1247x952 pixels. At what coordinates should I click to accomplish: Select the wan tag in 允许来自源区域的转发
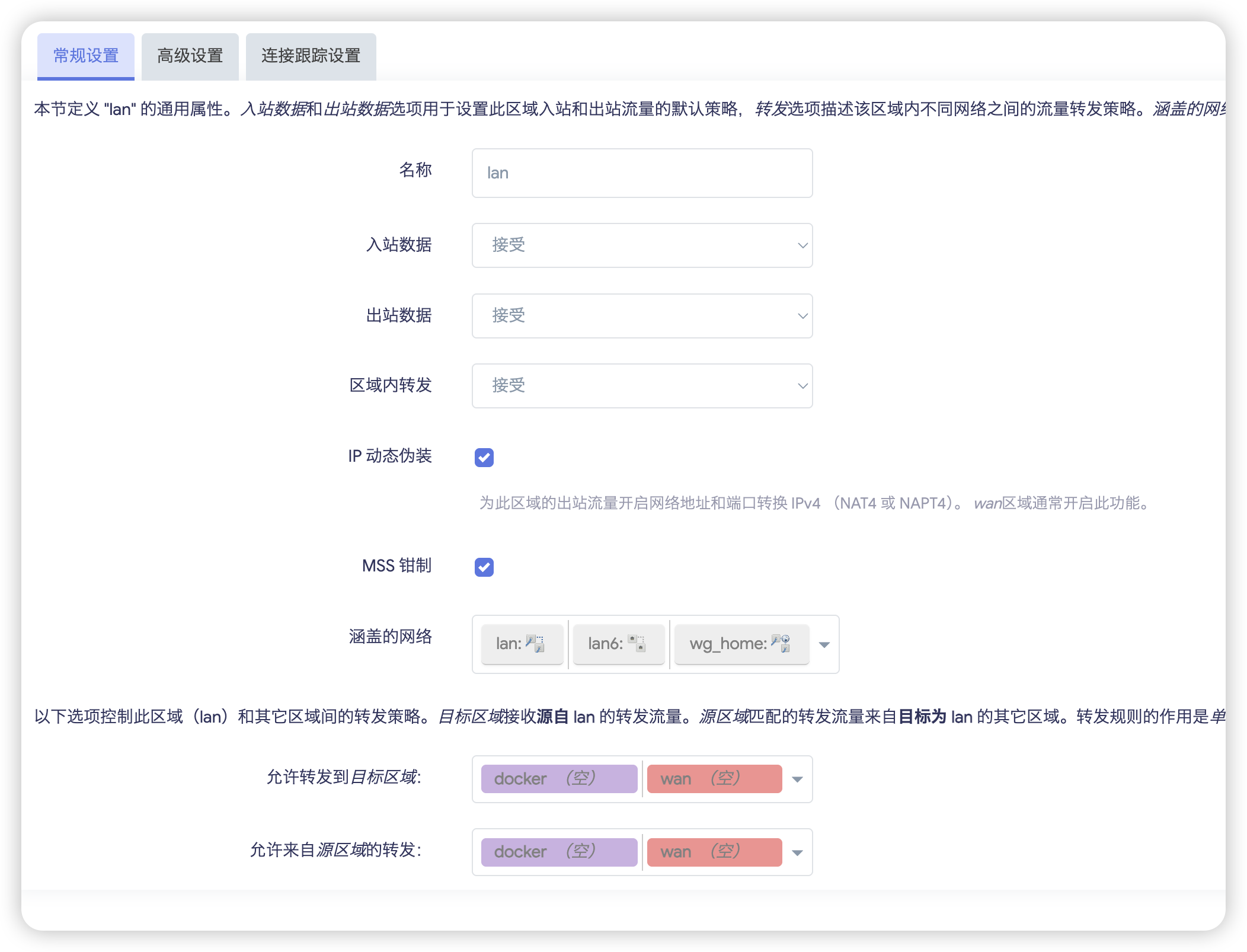pos(714,852)
